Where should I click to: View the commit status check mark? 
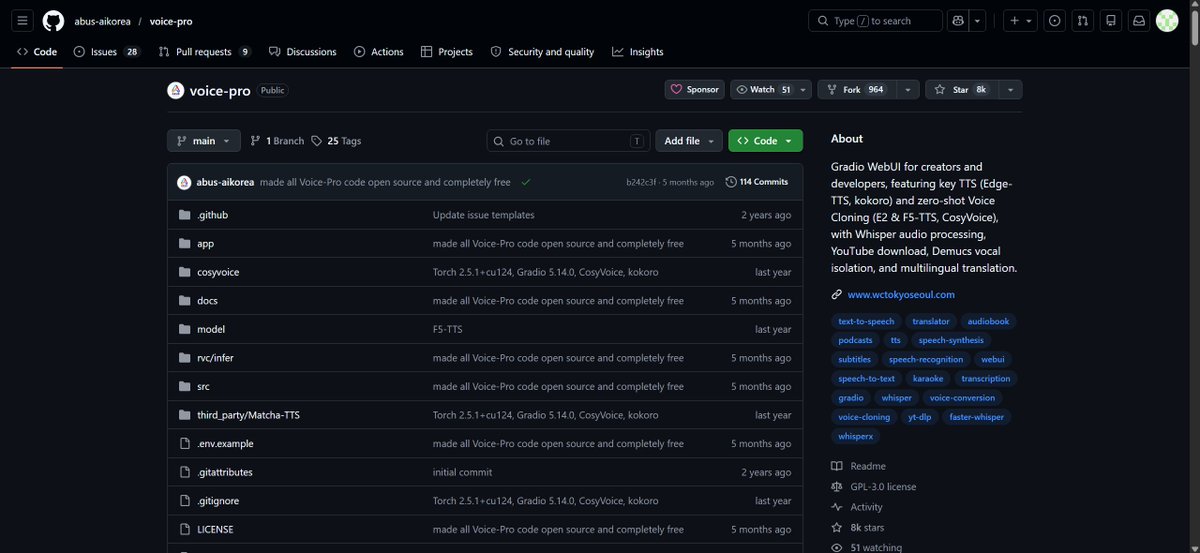pos(526,182)
